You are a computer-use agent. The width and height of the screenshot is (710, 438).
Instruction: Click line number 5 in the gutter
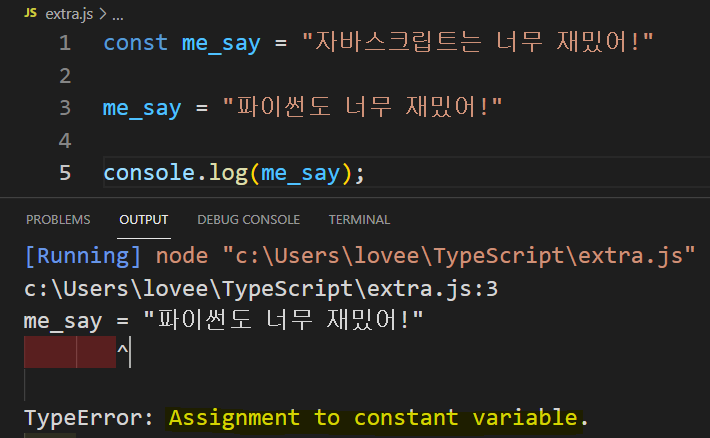coord(65,173)
